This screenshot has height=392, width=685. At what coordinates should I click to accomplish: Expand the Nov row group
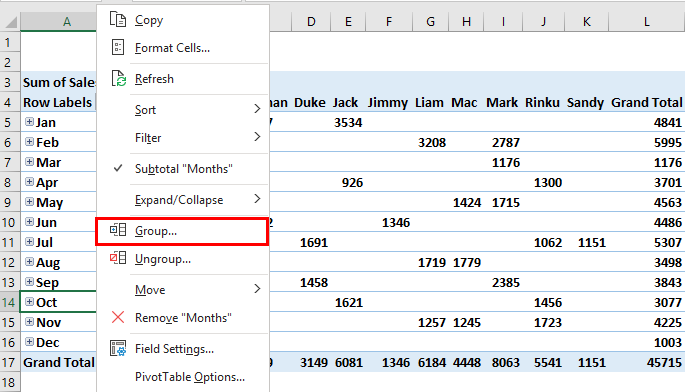point(29,322)
